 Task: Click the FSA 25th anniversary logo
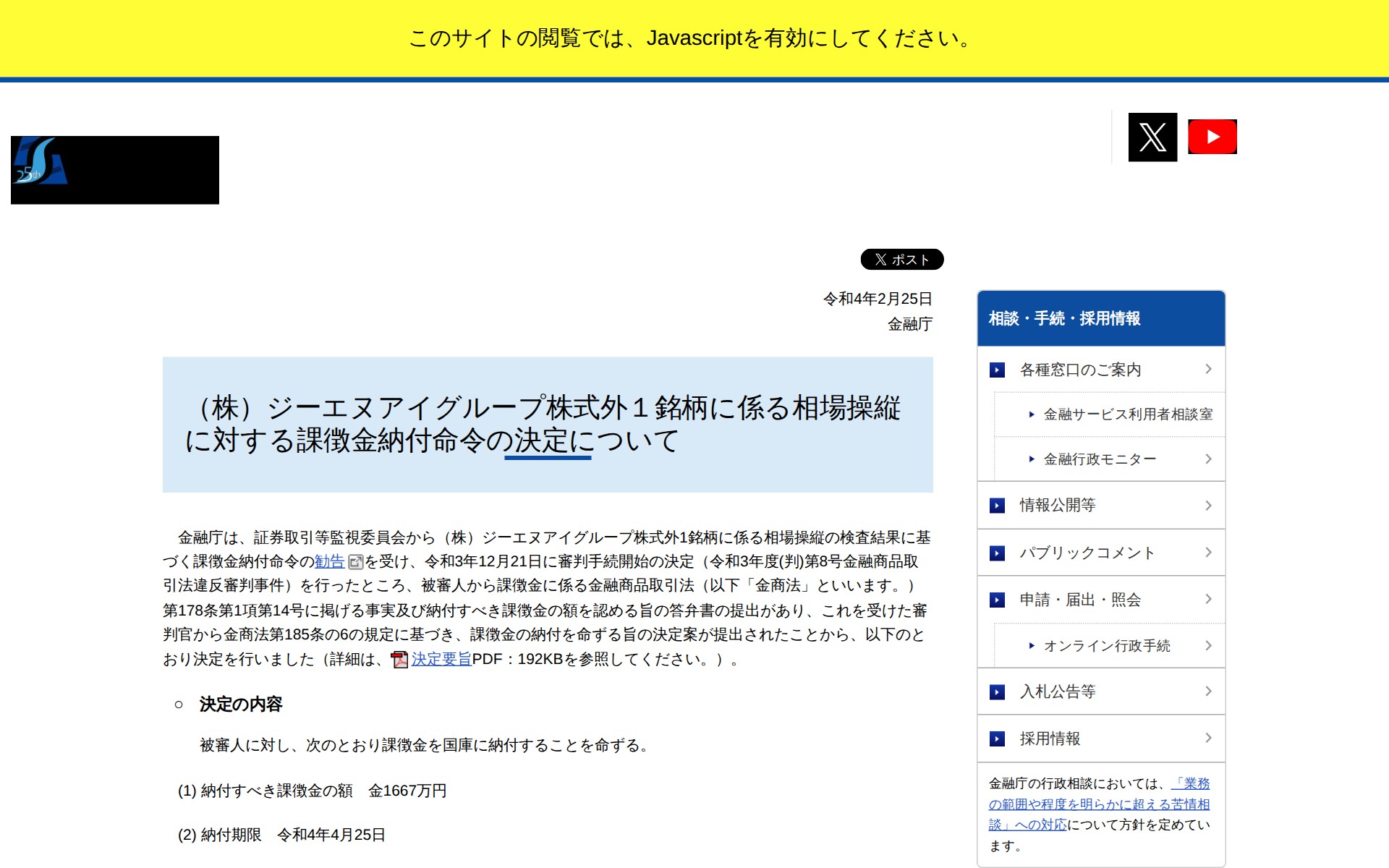click(x=114, y=170)
